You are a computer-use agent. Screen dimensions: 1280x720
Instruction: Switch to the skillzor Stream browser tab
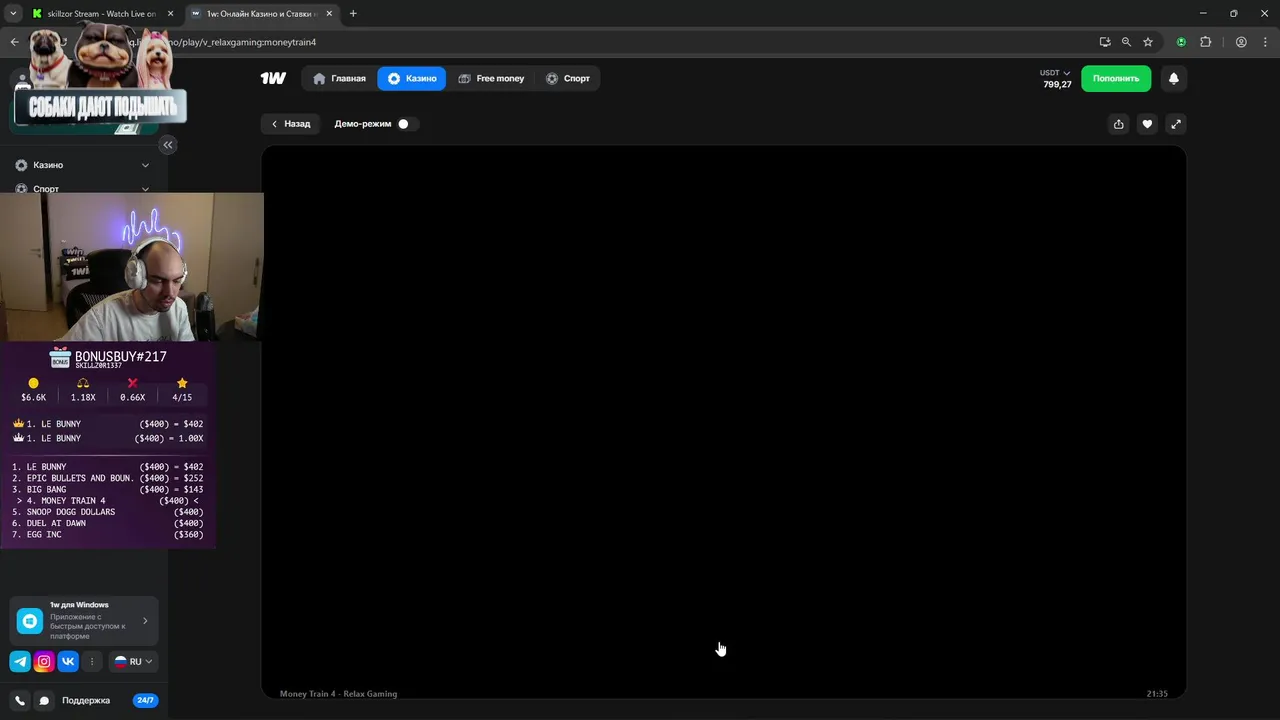pyautogui.click(x=101, y=14)
